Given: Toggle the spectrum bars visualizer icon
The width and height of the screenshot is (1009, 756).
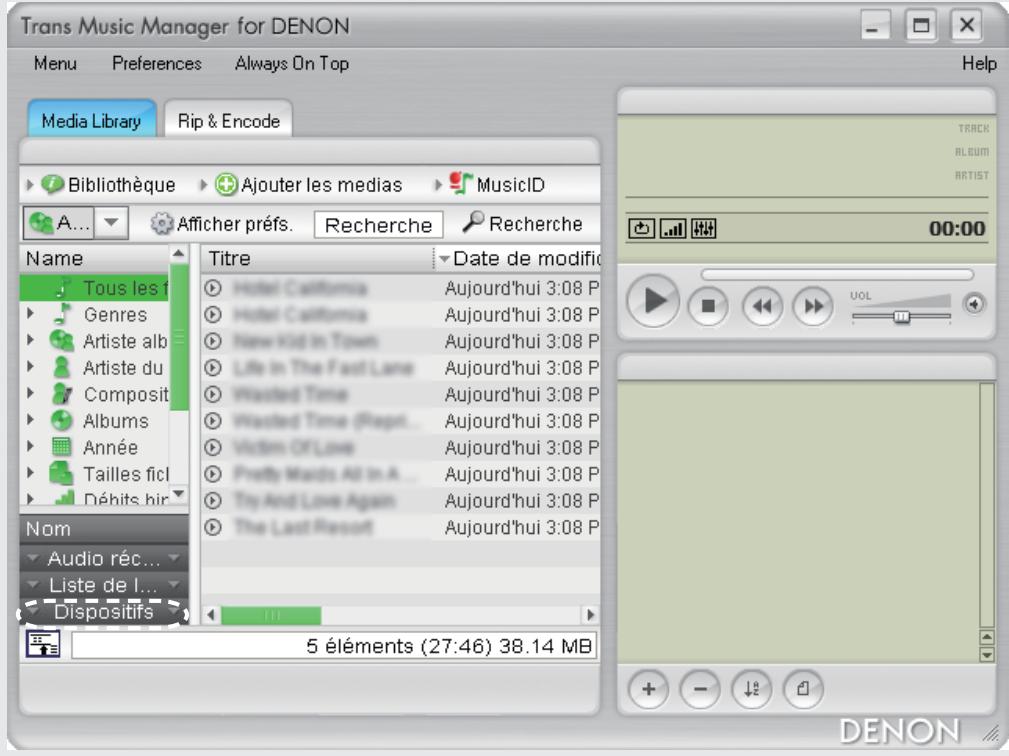Looking at the screenshot, I should coord(673,228).
